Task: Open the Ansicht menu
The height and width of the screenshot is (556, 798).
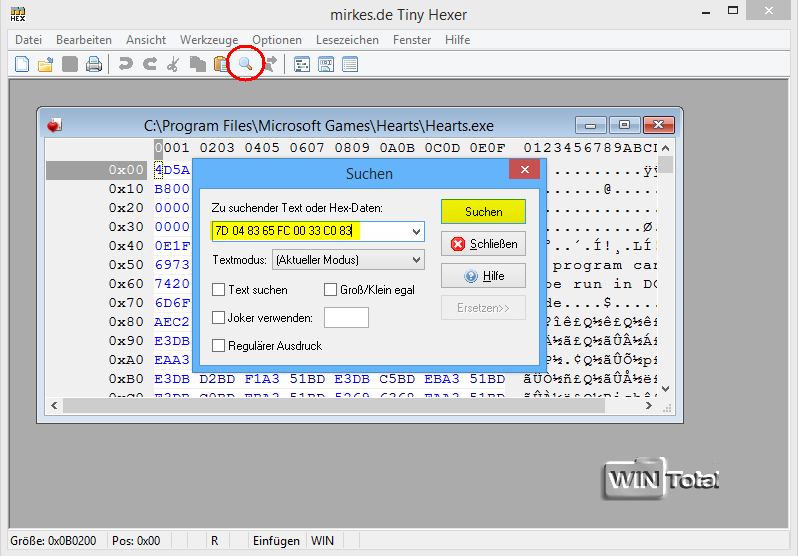Action: tap(146, 40)
